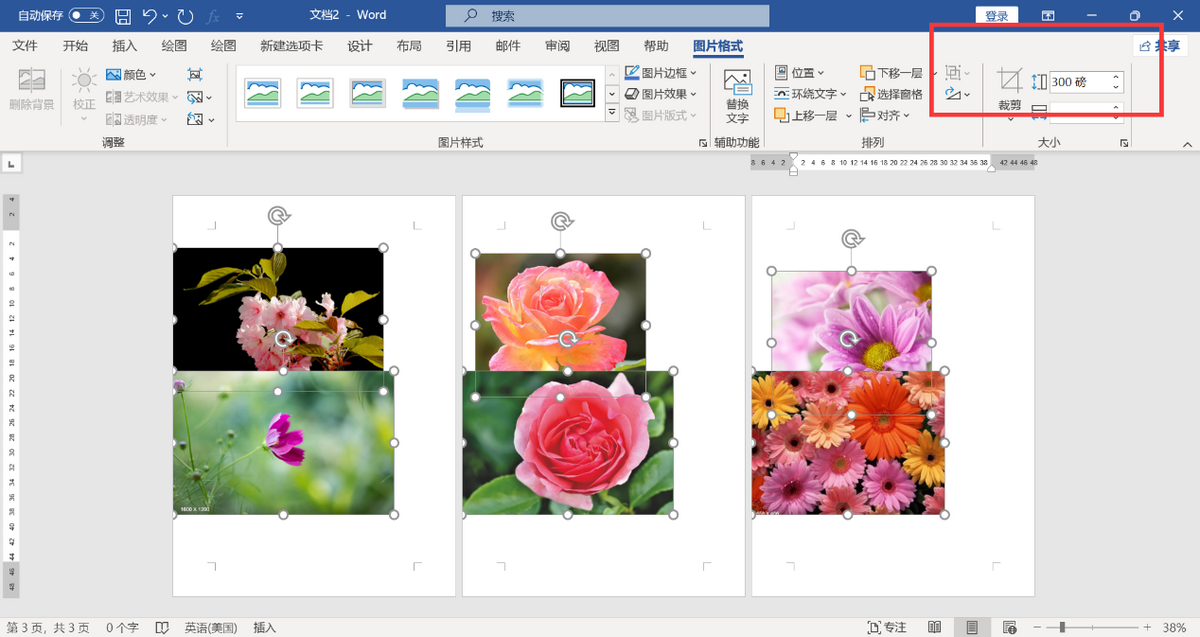1200x637 pixels.
Task: Click the 共享 share button
Action: [x=1160, y=46]
